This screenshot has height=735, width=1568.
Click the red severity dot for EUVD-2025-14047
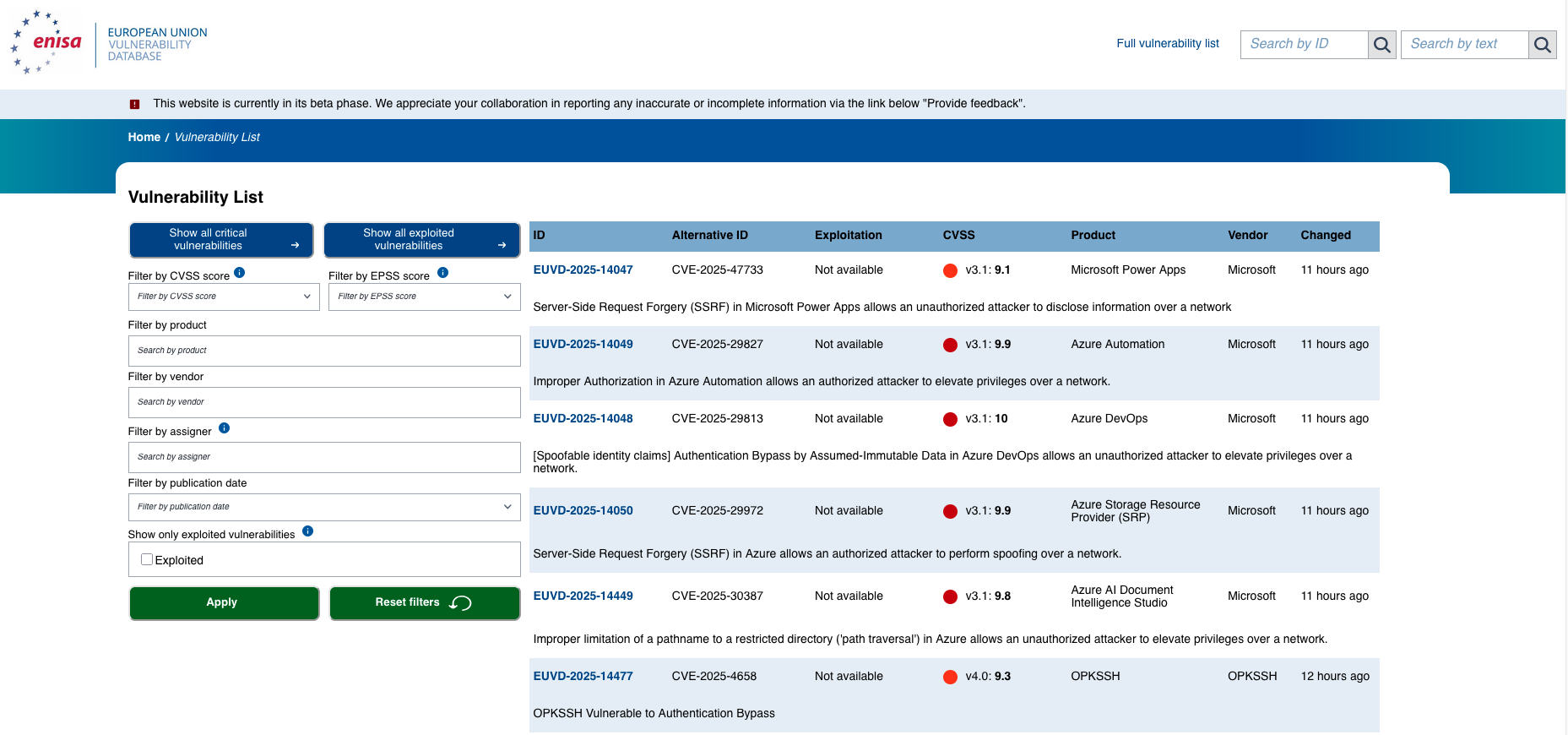tap(950, 270)
